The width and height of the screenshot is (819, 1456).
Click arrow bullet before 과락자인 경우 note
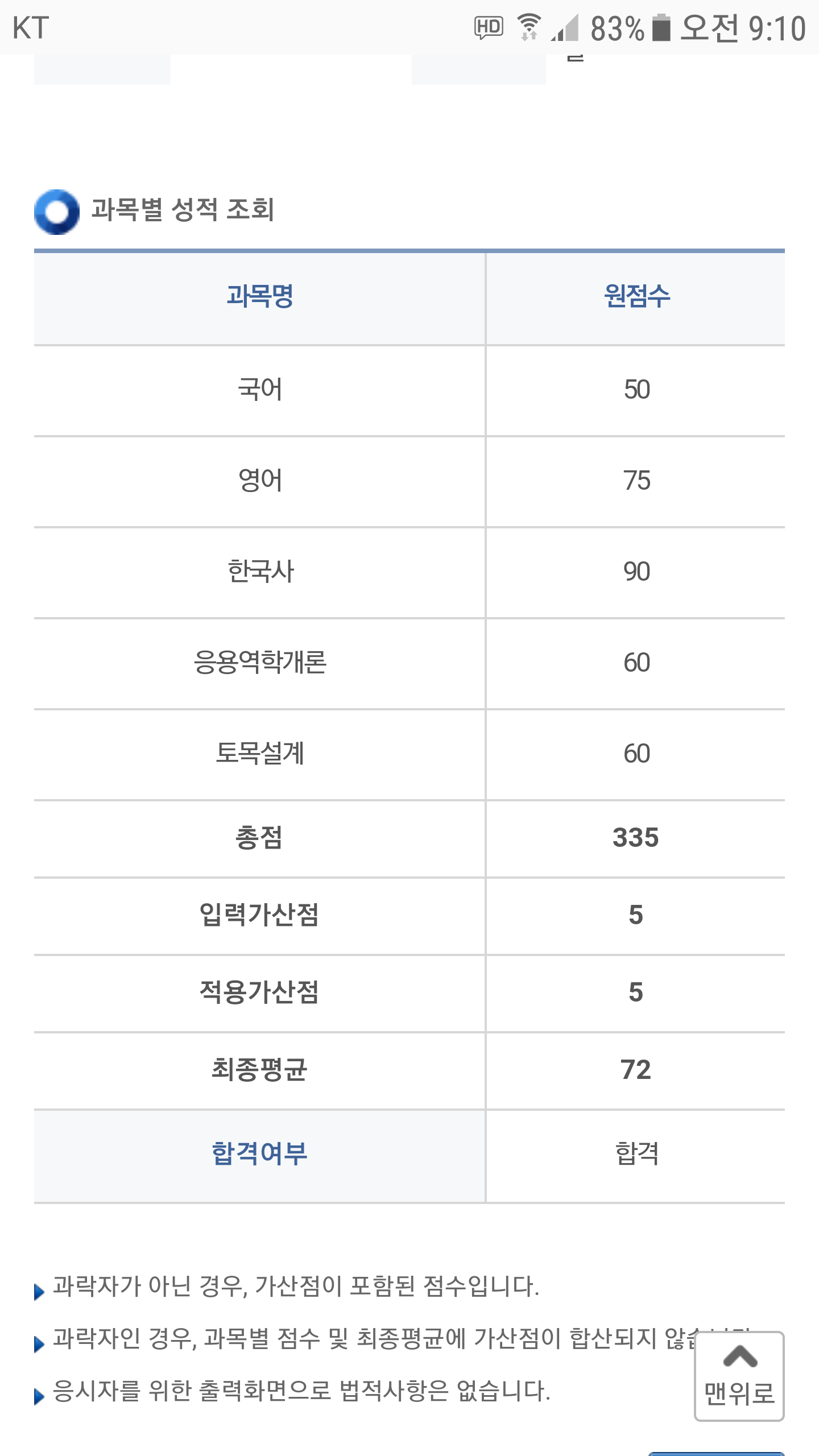point(39,1344)
